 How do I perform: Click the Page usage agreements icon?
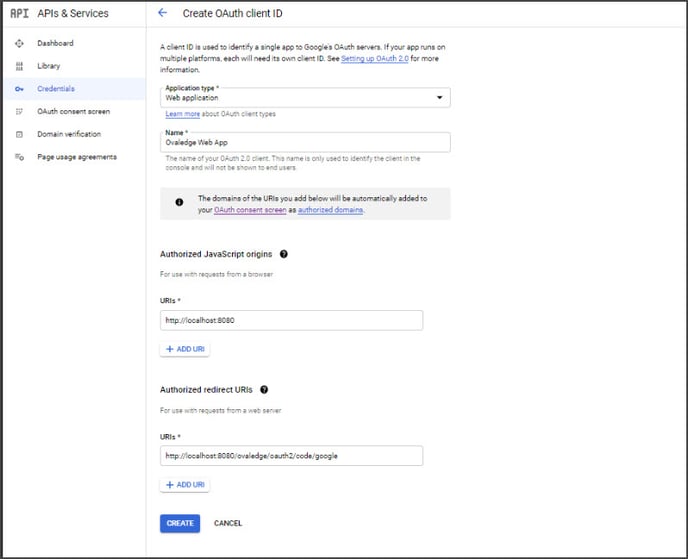[x=19, y=157]
